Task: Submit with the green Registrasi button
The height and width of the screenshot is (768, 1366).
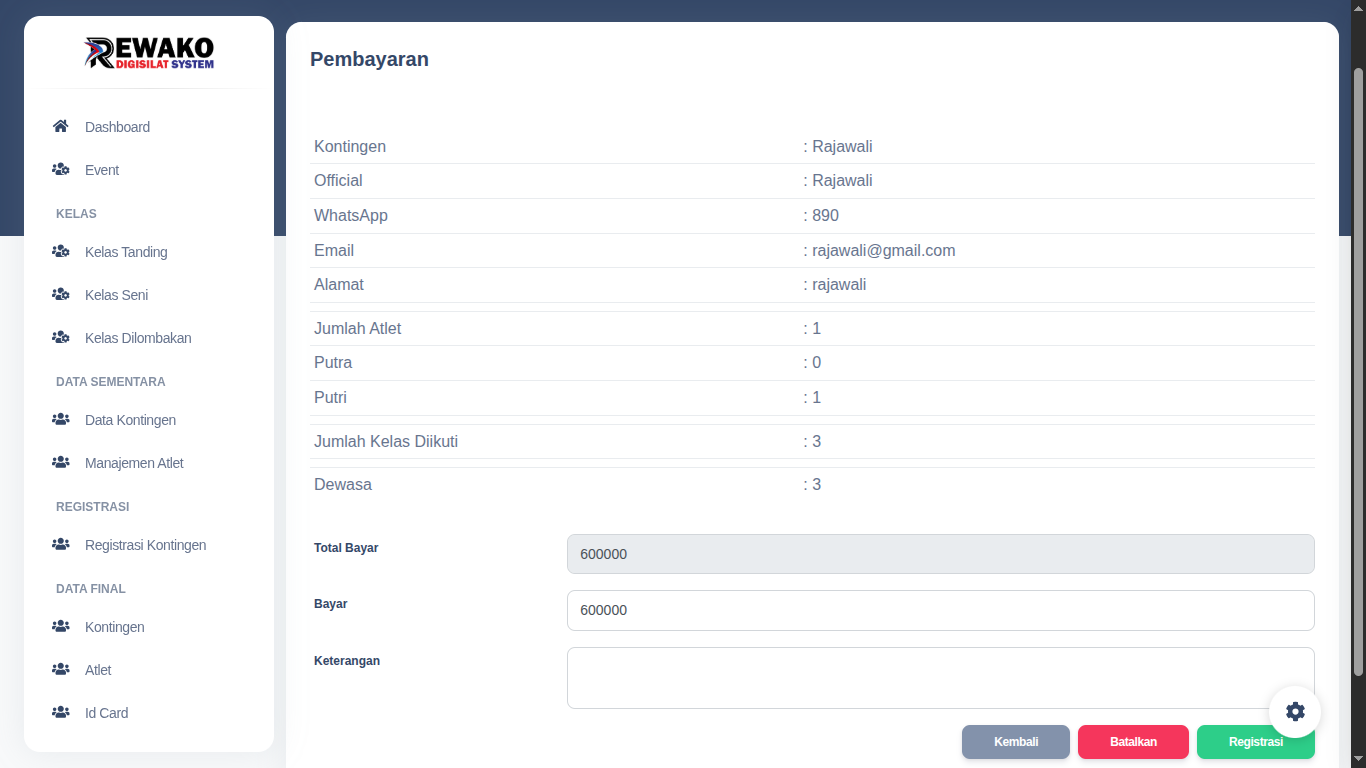Action: click(1255, 742)
